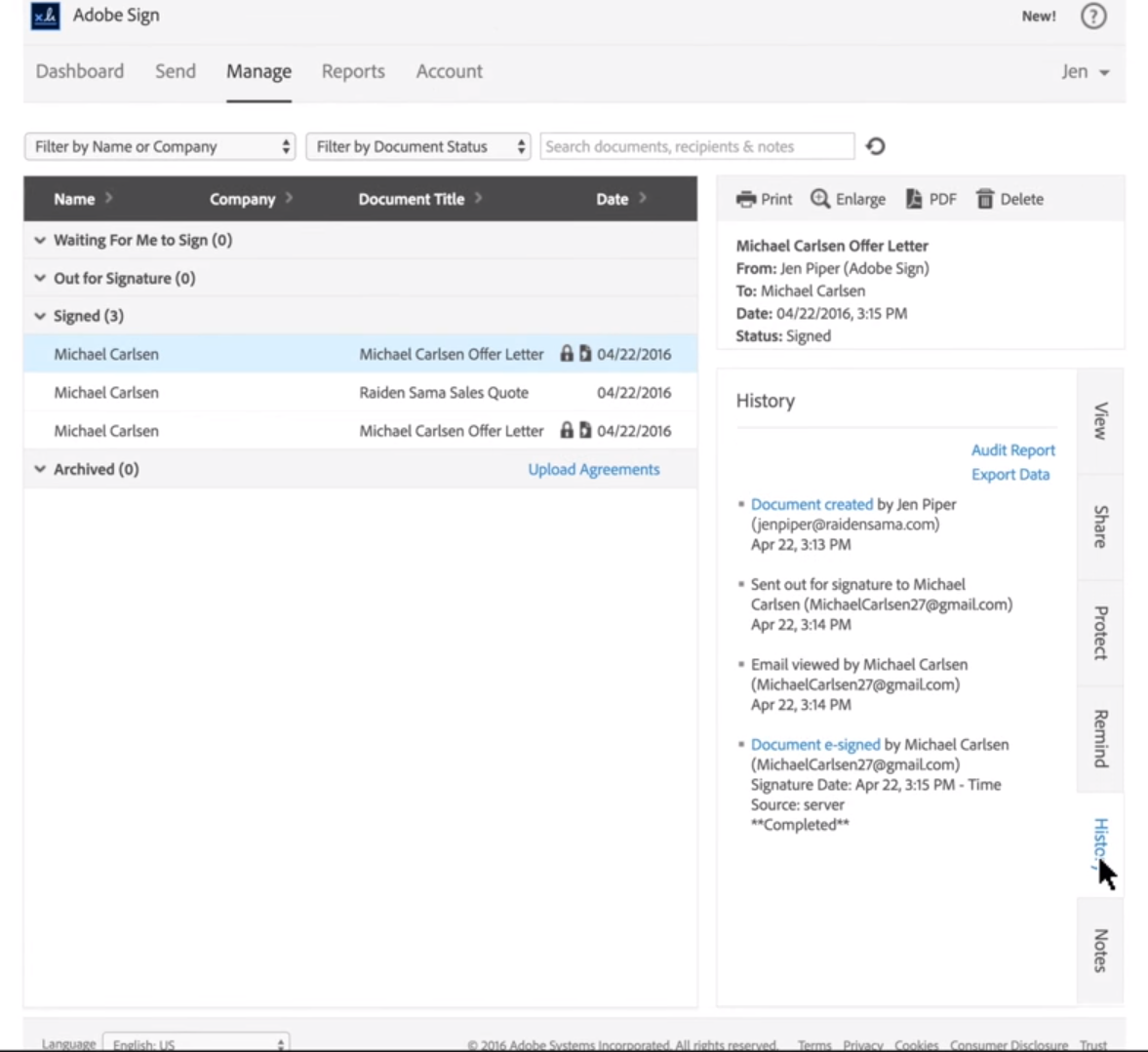Open the Language English: US dropdown

(x=196, y=1042)
